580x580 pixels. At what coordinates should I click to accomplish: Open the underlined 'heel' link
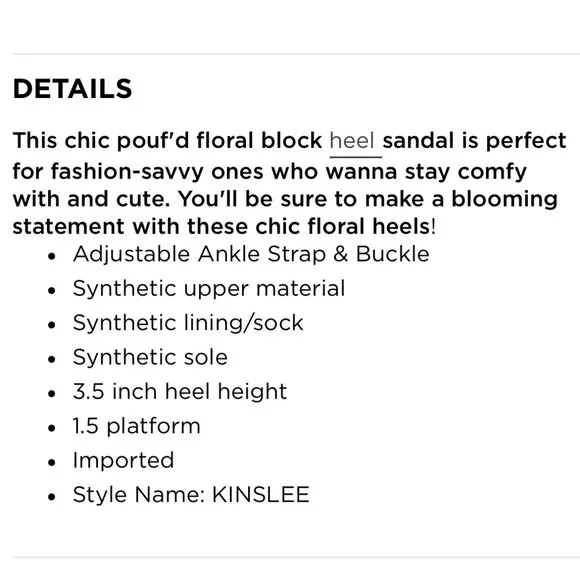352,141
